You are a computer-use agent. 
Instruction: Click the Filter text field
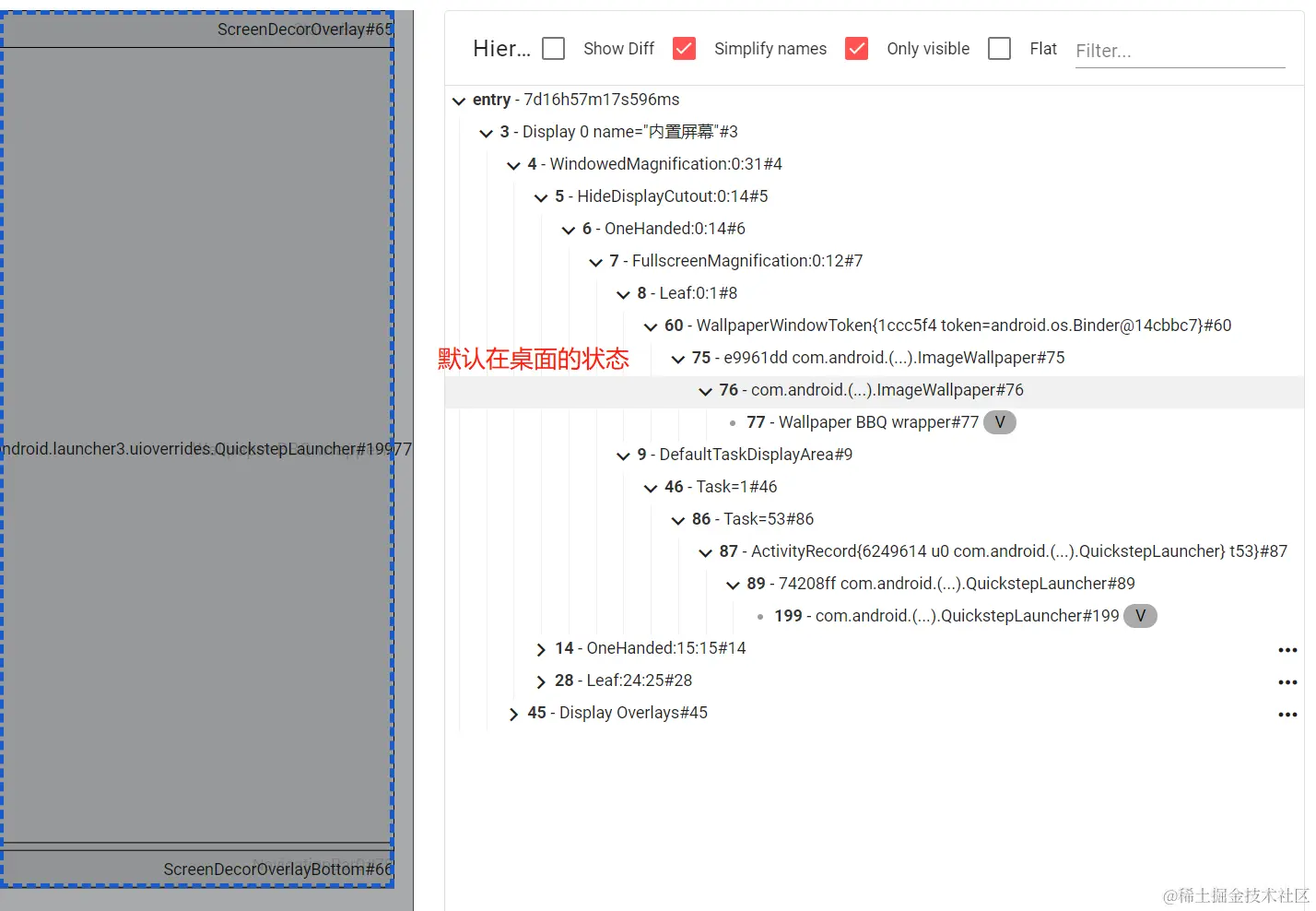[1180, 51]
